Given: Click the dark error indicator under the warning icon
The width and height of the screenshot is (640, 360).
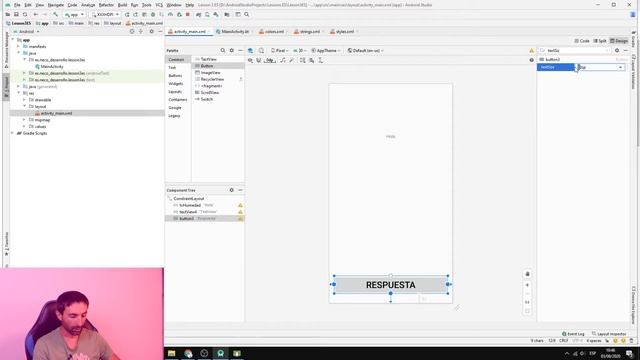Looking at the screenshot, I should point(531,60).
